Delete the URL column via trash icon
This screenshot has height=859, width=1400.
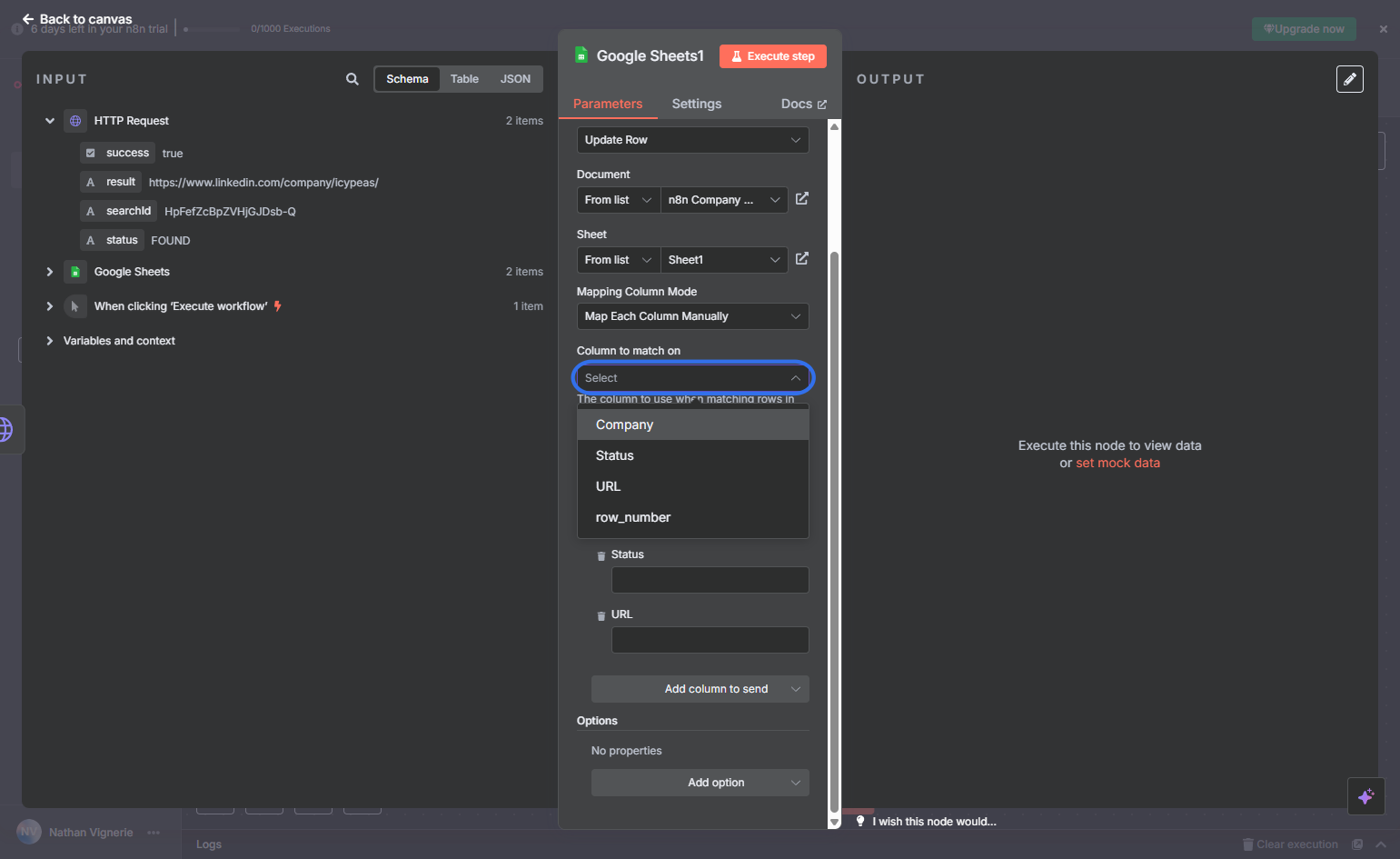click(x=601, y=615)
